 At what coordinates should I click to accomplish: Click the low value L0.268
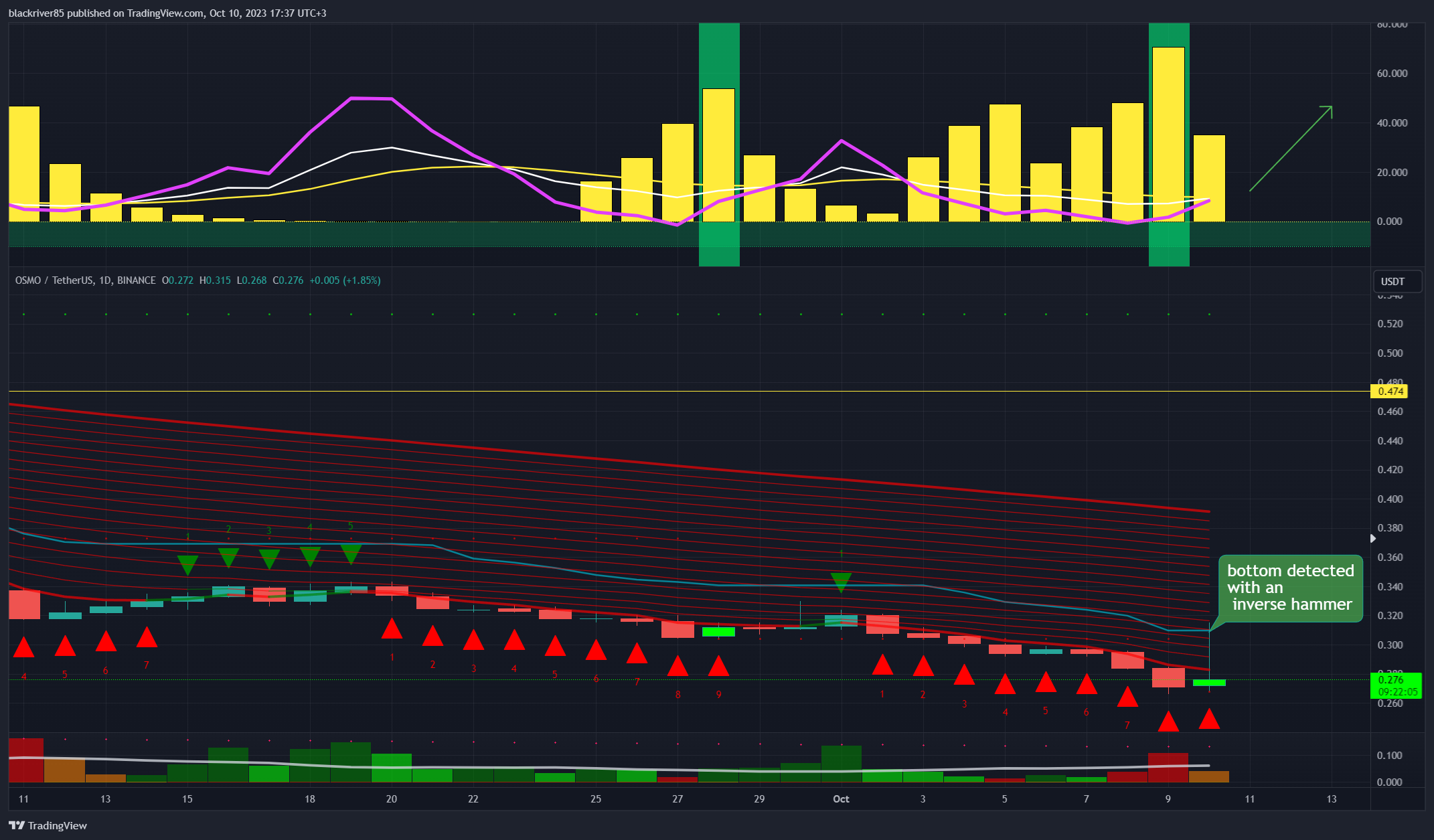(x=252, y=280)
